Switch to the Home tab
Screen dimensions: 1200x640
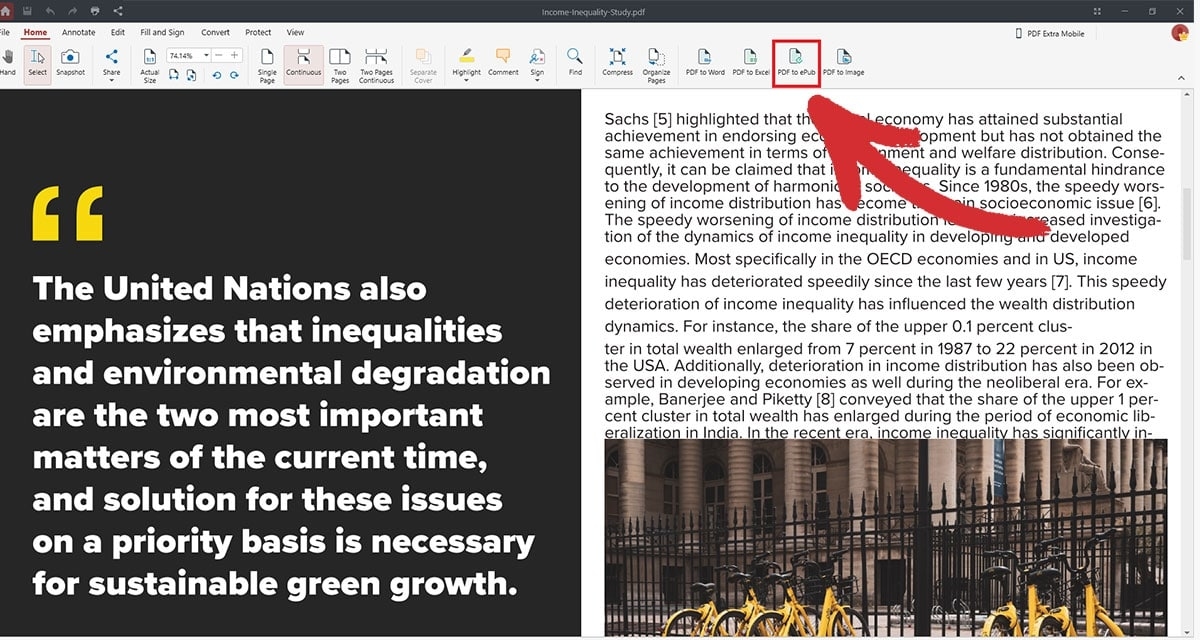click(x=35, y=32)
